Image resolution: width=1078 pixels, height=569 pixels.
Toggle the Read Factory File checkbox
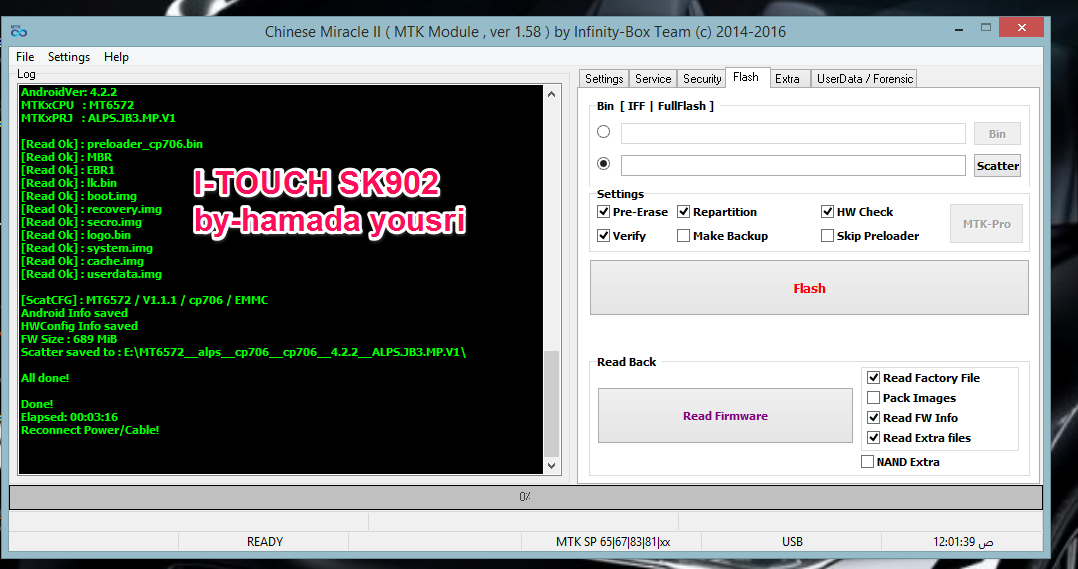click(874, 378)
